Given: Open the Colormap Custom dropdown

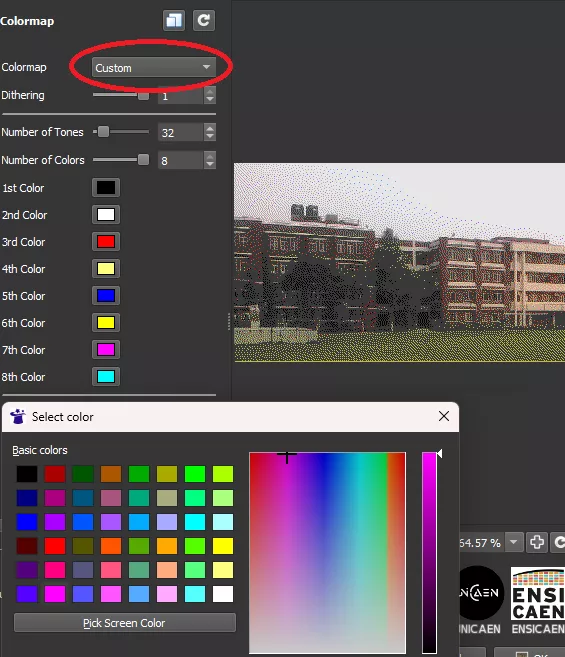Looking at the screenshot, I should click(153, 67).
